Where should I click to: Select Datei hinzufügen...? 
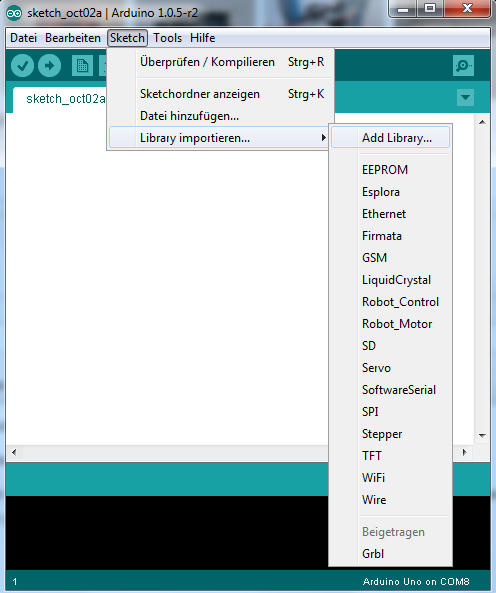point(220,116)
